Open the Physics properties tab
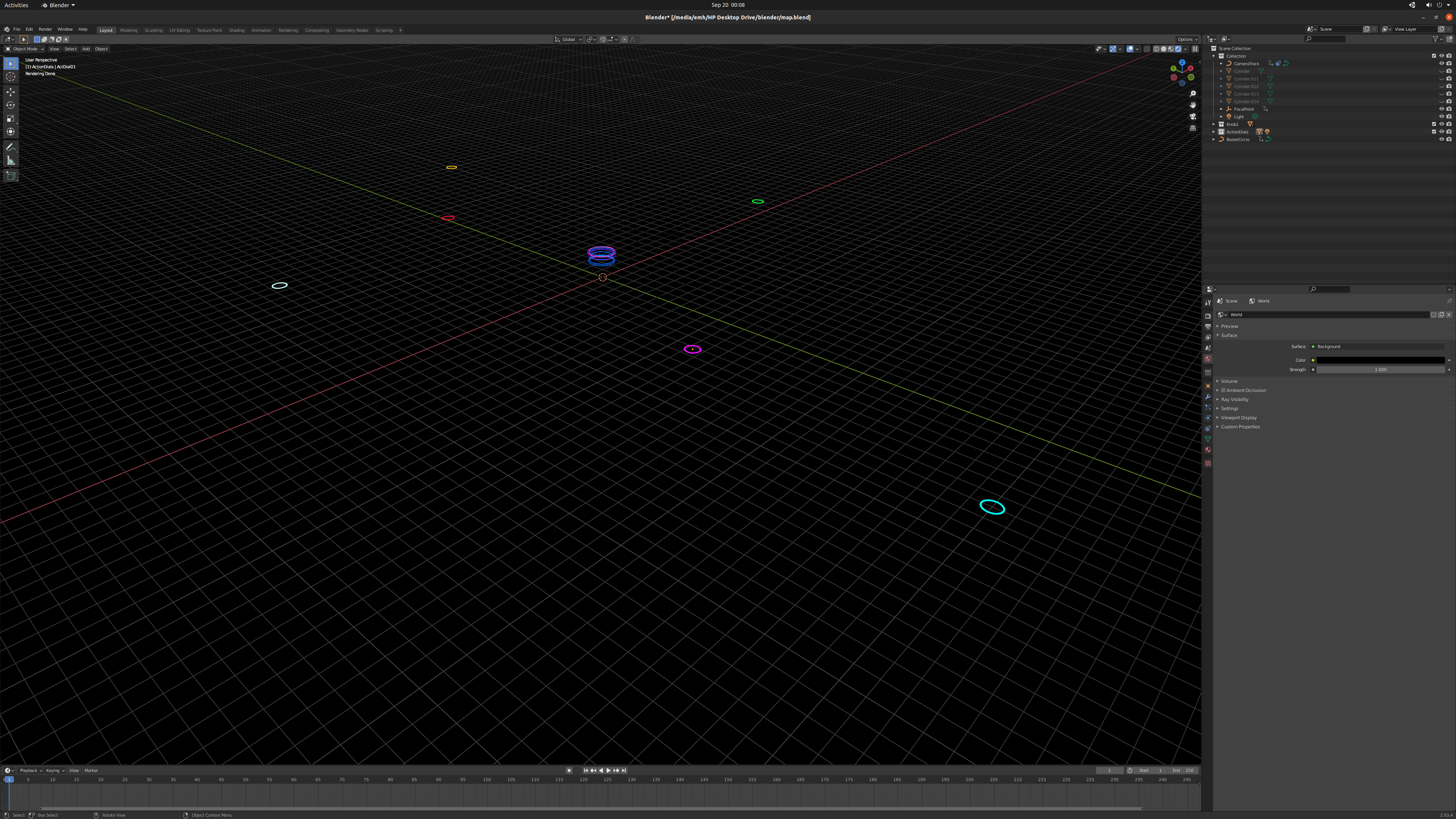The width and height of the screenshot is (1456, 819). coord(1208,418)
